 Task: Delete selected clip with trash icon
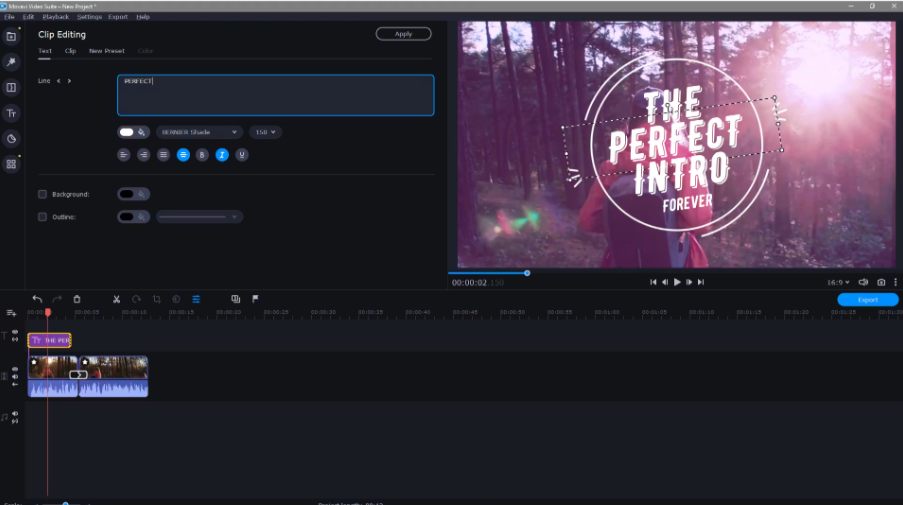click(77, 299)
